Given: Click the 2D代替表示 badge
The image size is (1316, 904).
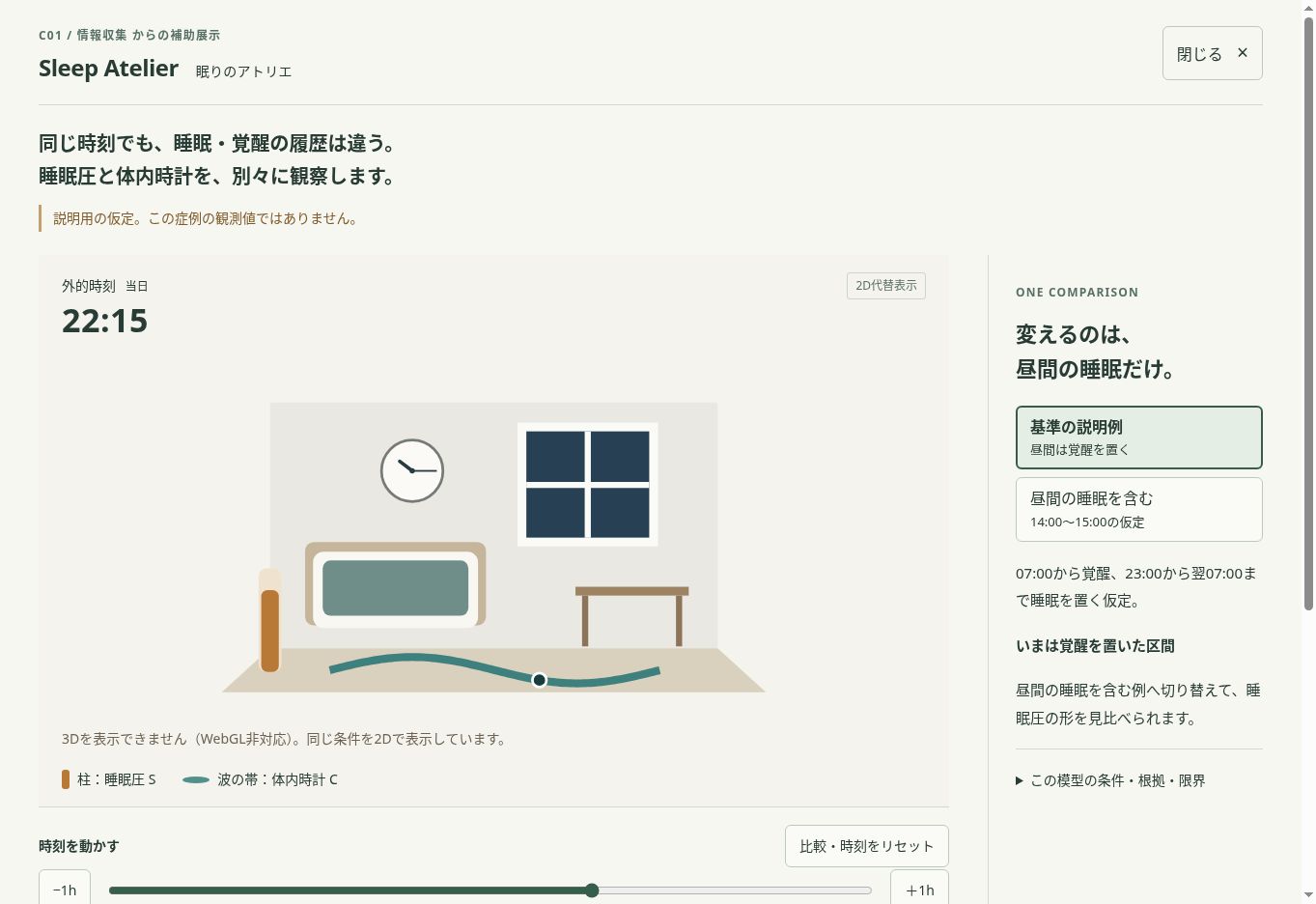Looking at the screenshot, I should pos(886,286).
